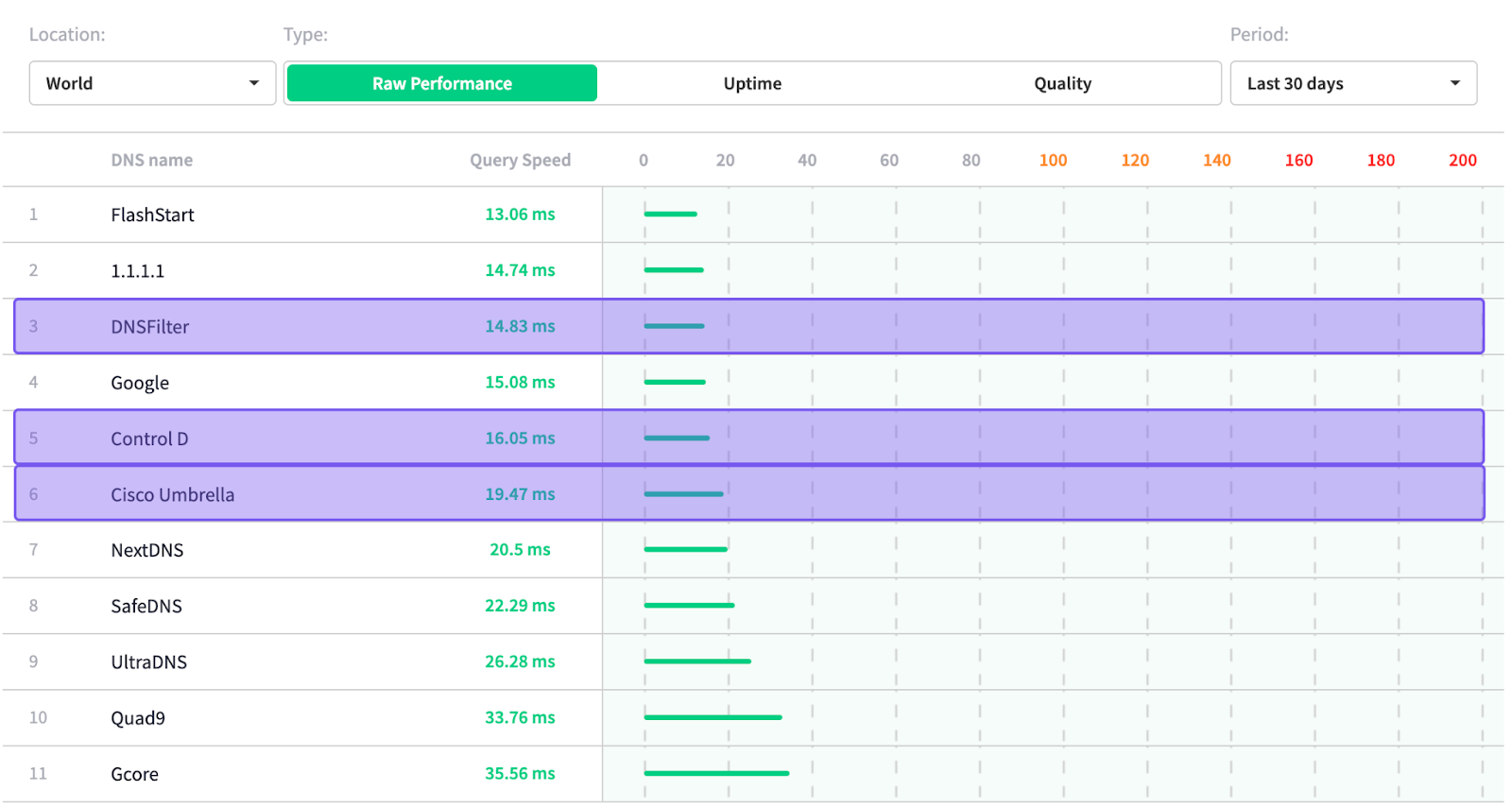
Task: Click the Quad9 performance bar
Action: 713,717
